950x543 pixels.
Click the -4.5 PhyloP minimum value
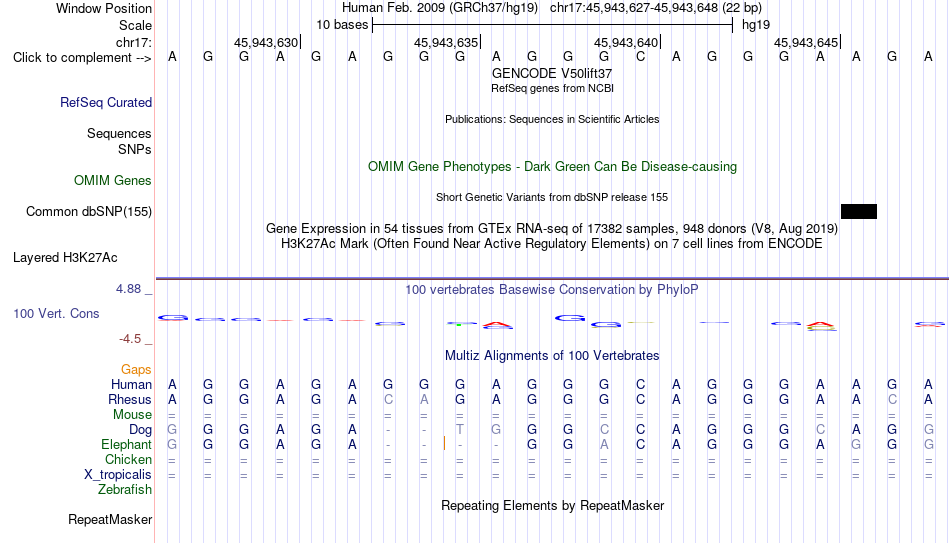point(130,339)
